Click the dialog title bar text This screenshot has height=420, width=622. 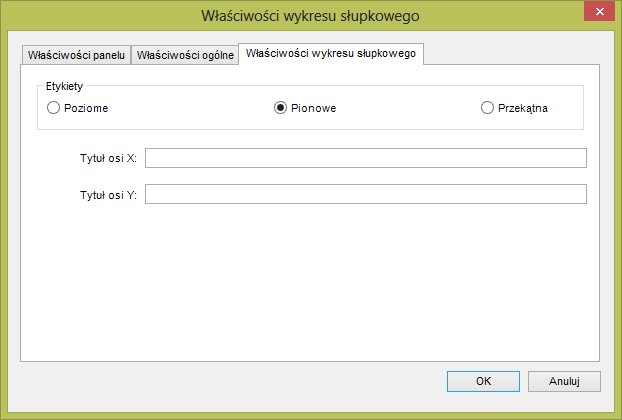(x=310, y=16)
